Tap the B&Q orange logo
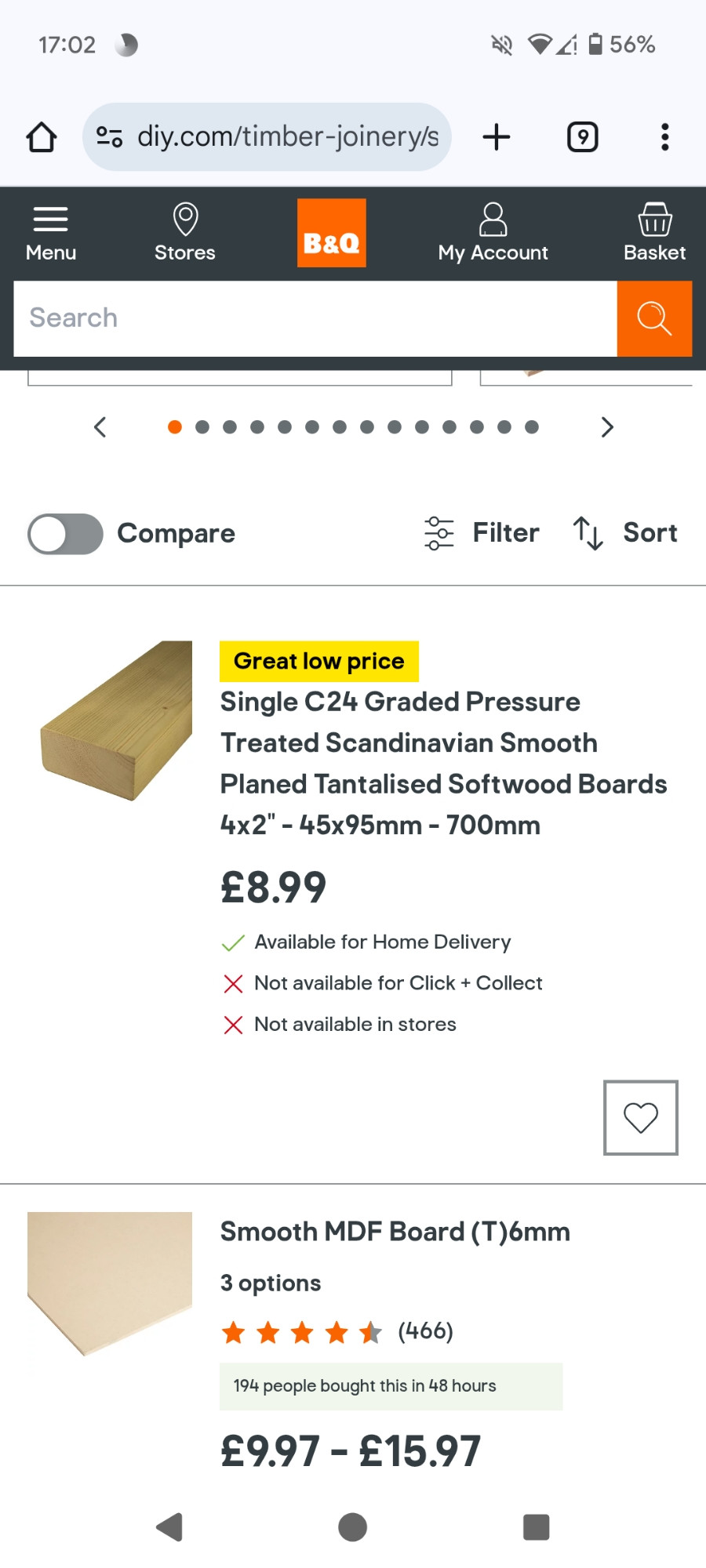The height and width of the screenshot is (1568, 706). [x=332, y=233]
